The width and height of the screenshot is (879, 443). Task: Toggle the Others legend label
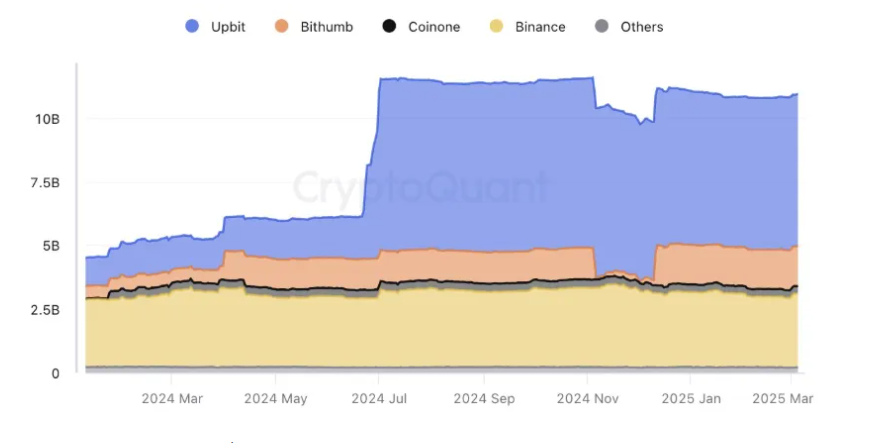click(x=641, y=27)
